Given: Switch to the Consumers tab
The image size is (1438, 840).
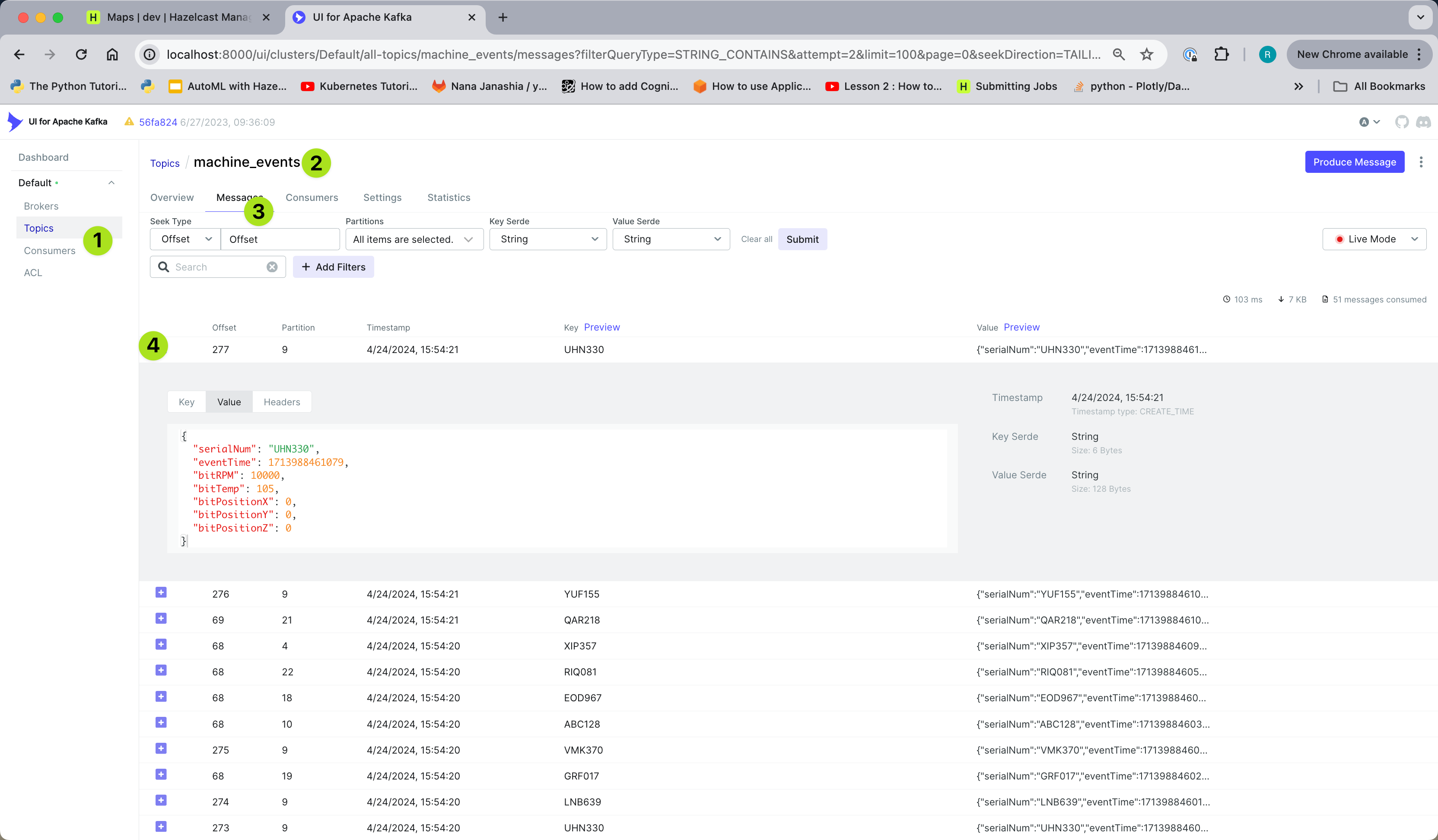Looking at the screenshot, I should [x=312, y=197].
